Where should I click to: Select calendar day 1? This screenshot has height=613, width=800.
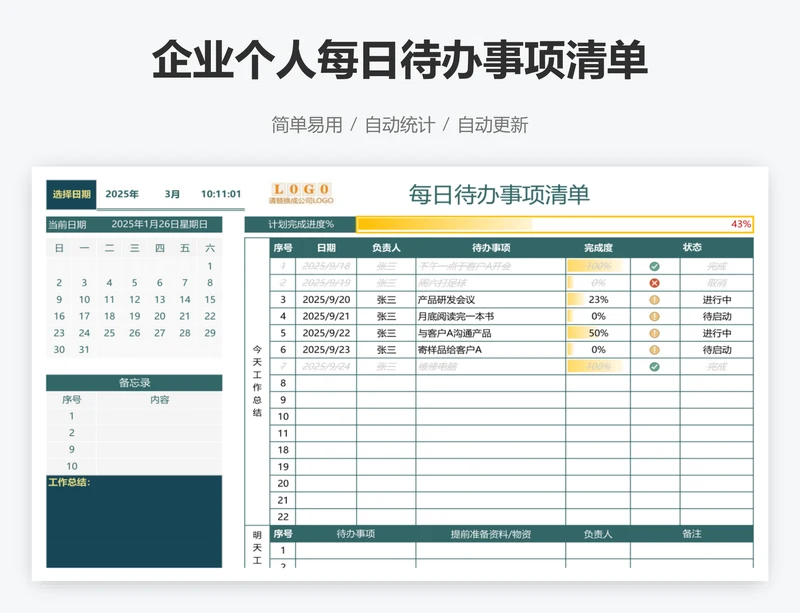210,266
